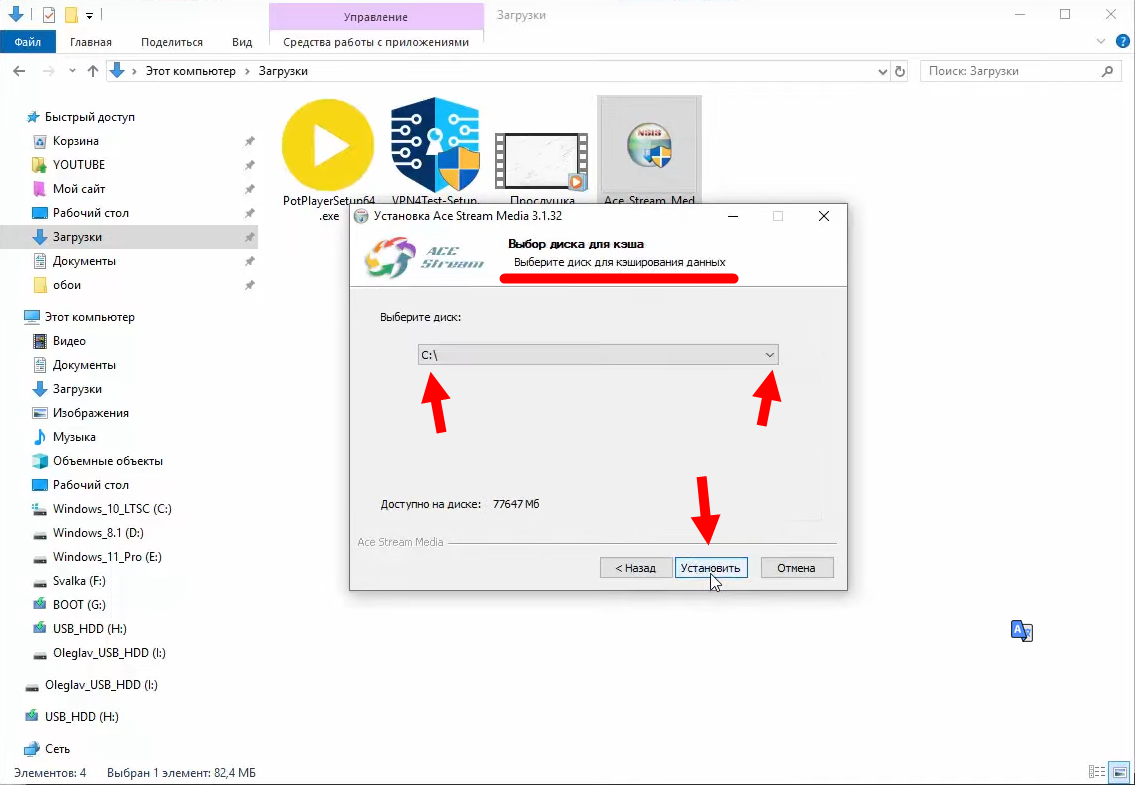The height and width of the screenshot is (785, 1135).
Task: Switch to the Поделиться ribbon tab
Action: [172, 42]
